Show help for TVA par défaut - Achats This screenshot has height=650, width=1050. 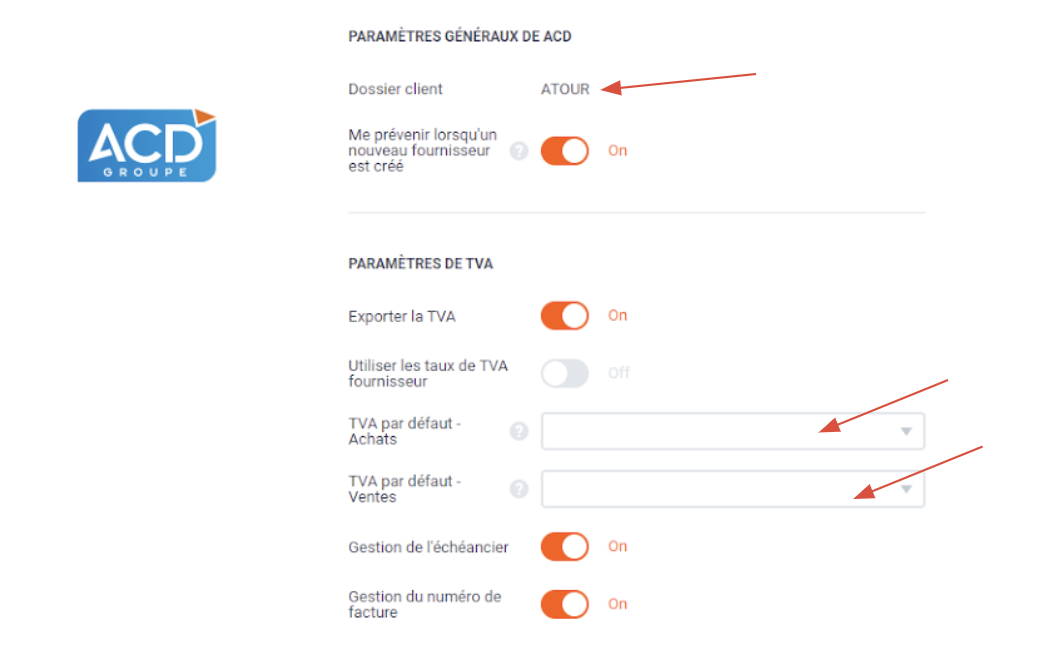pos(519,431)
